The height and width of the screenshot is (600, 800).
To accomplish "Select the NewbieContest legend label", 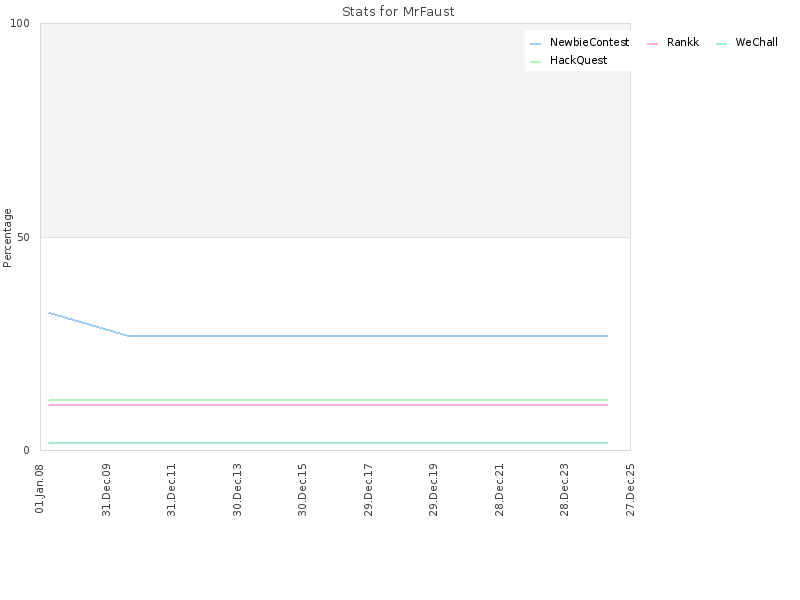I will point(589,42).
